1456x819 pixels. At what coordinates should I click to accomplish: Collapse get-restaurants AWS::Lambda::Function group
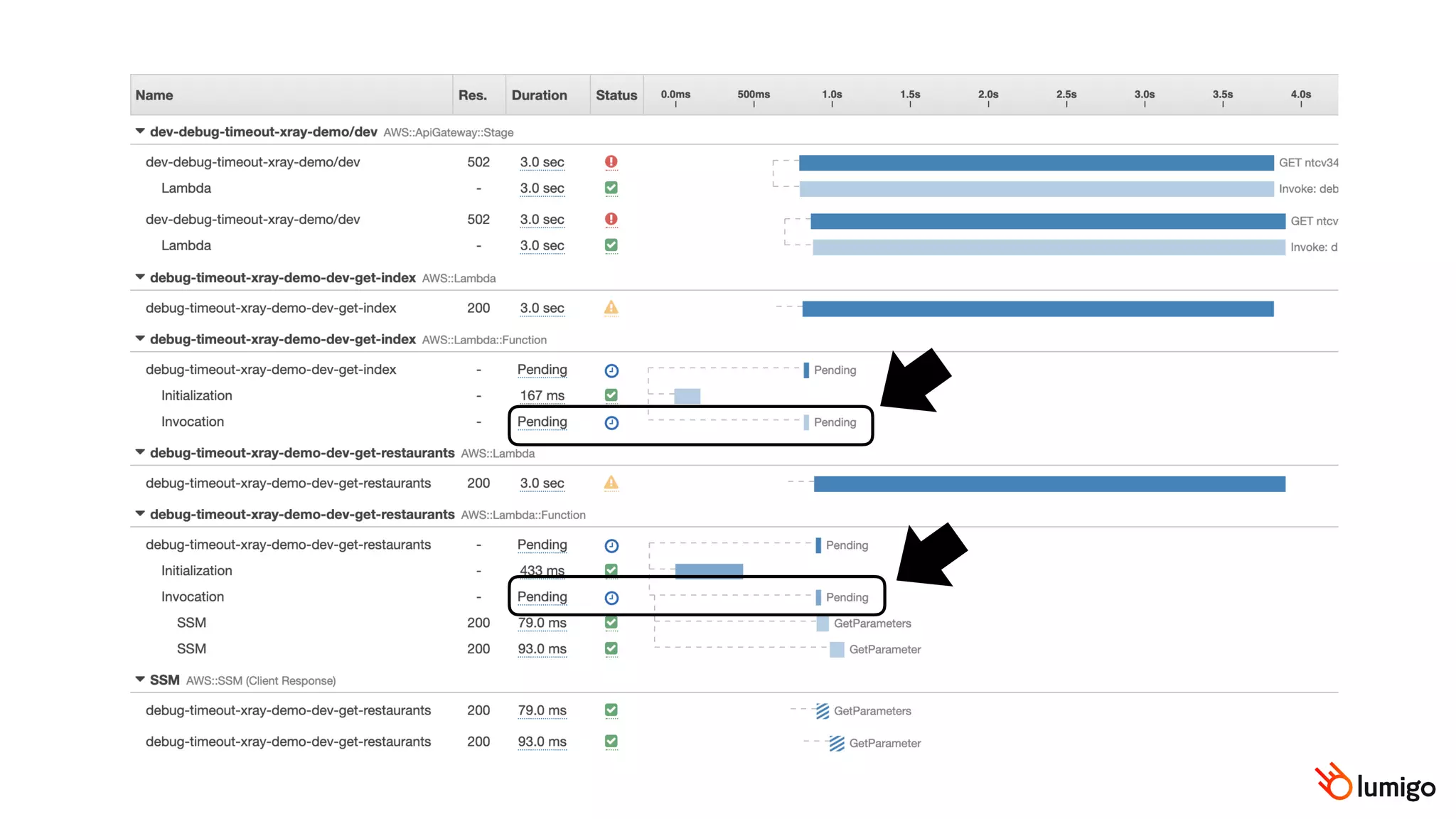point(140,514)
